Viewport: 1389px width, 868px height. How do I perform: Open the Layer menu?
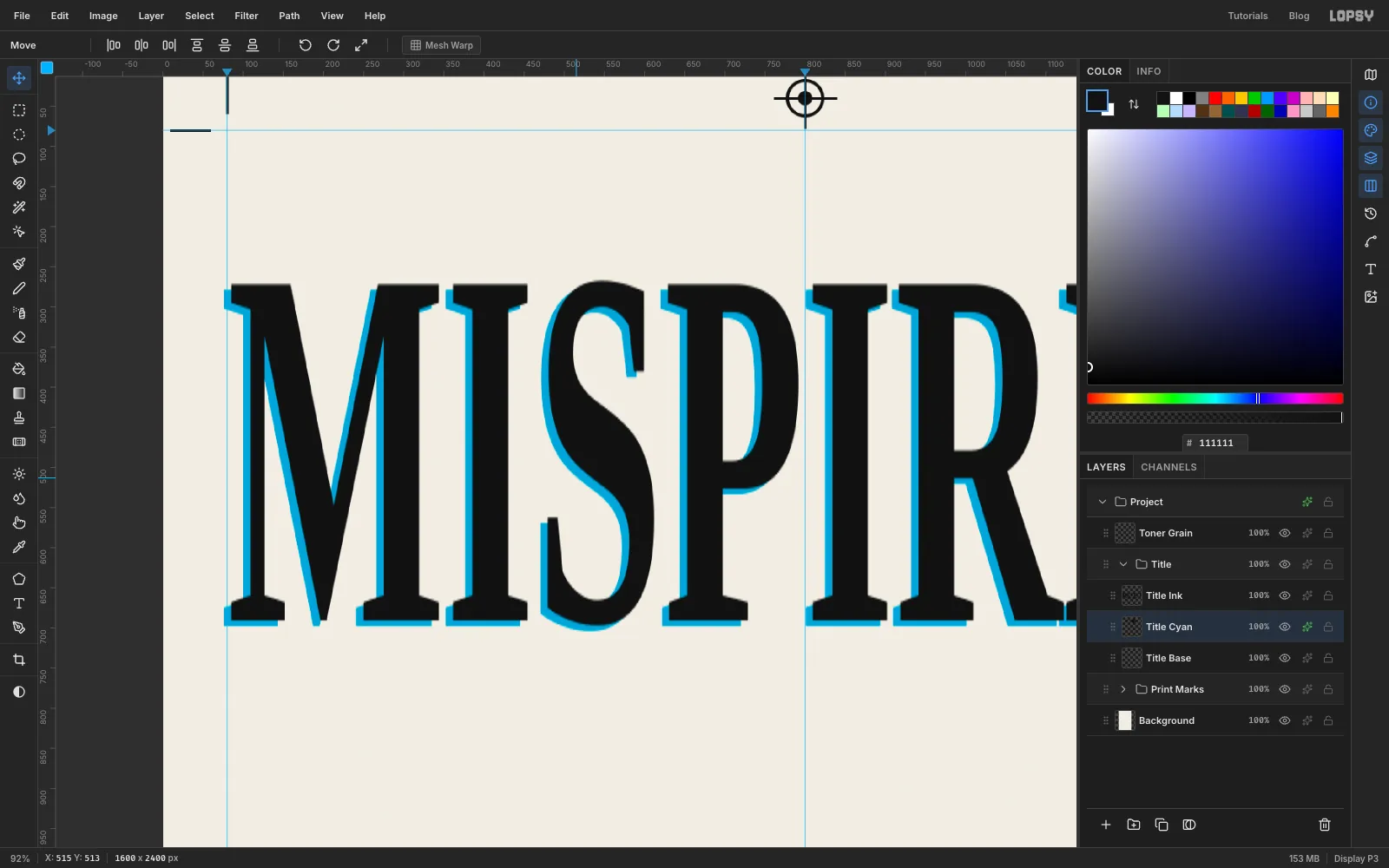[x=151, y=16]
